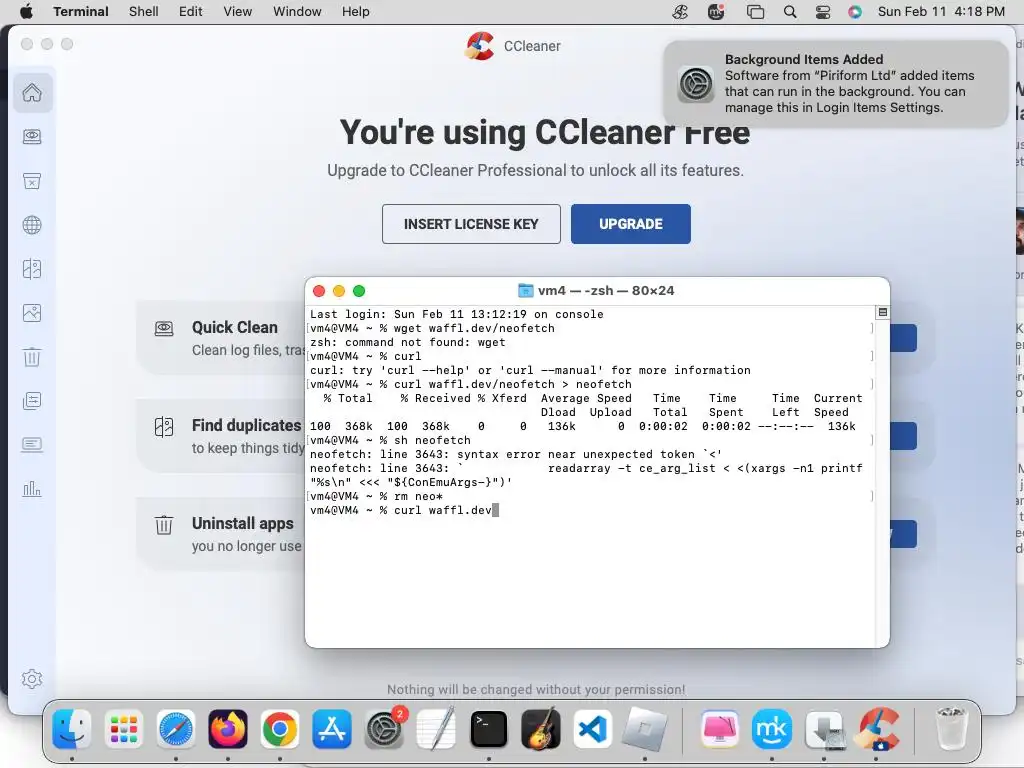
Task: Open Launchpad from the Dock
Action: coord(123,729)
